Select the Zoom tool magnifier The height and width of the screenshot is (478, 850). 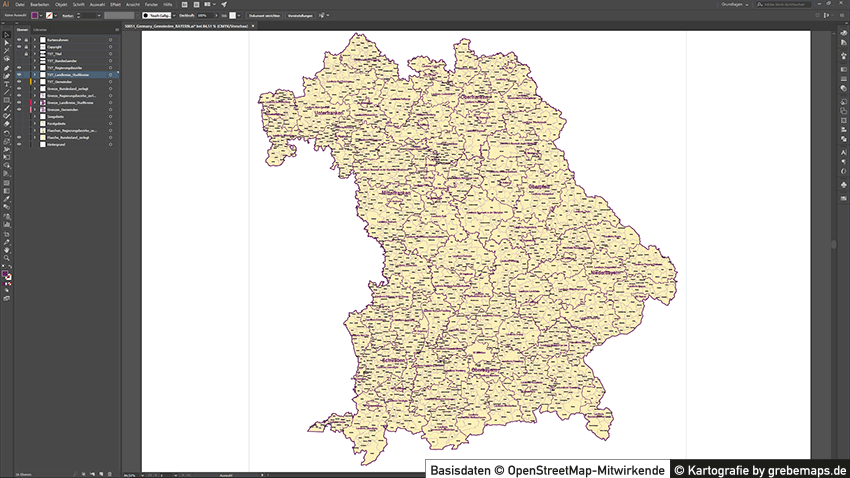(6, 259)
